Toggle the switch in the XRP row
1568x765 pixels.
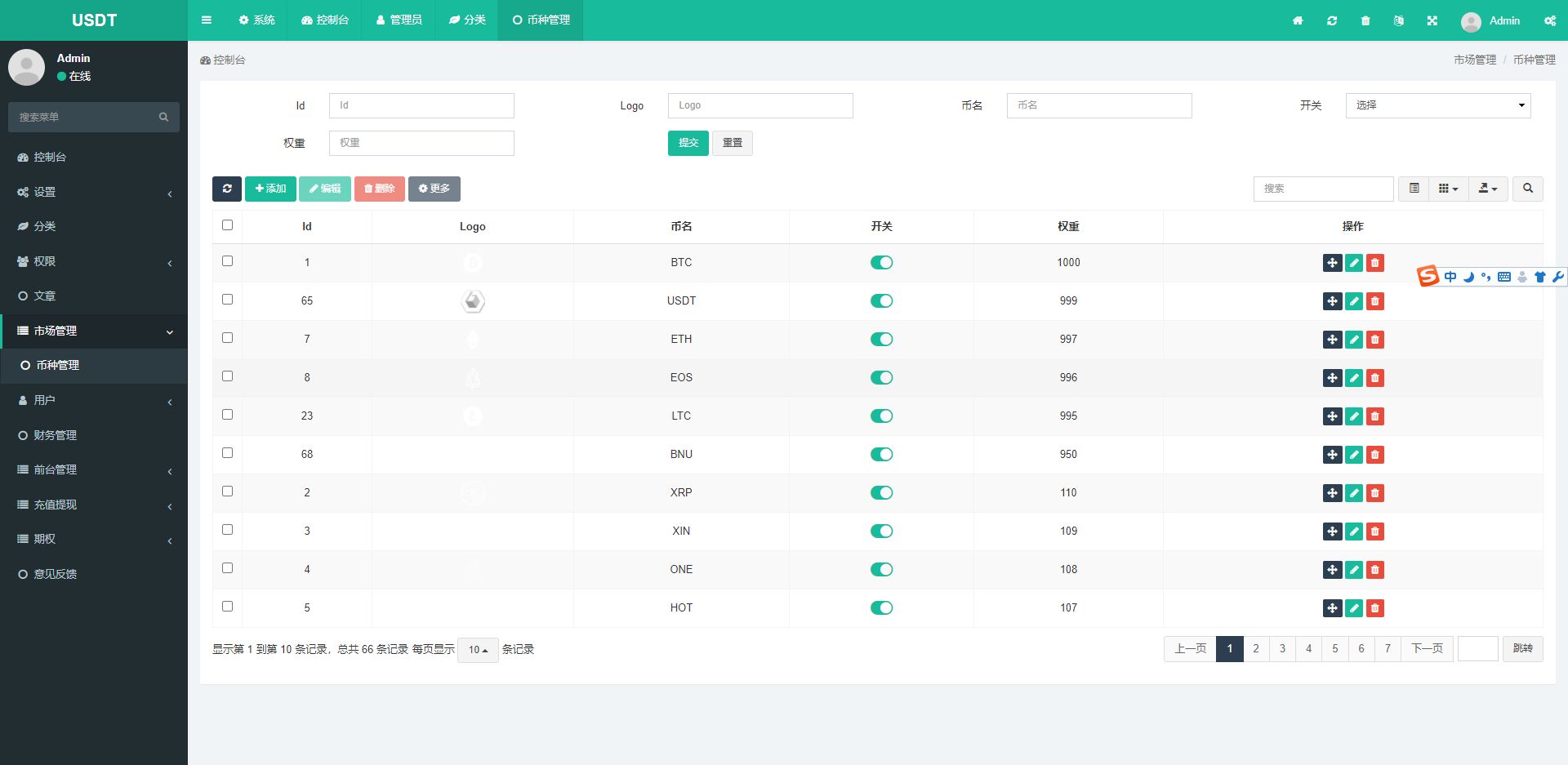881,492
